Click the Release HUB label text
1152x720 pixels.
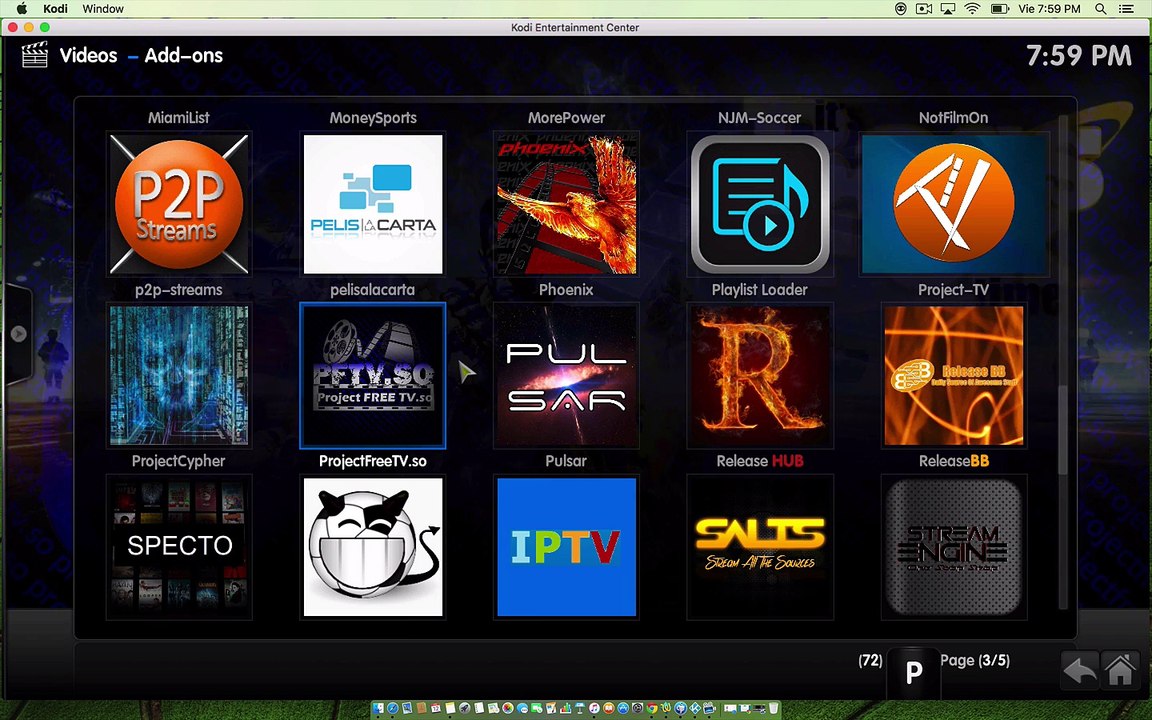pyautogui.click(x=760, y=461)
